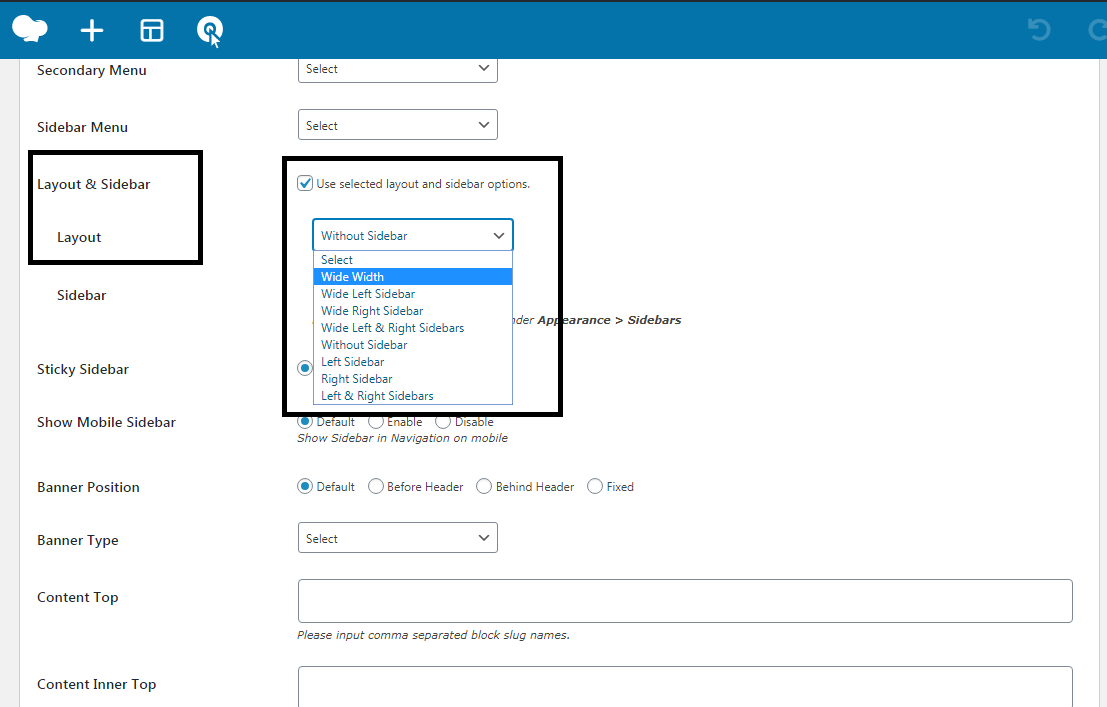Choose 'Select' option in layout list

point(413,260)
